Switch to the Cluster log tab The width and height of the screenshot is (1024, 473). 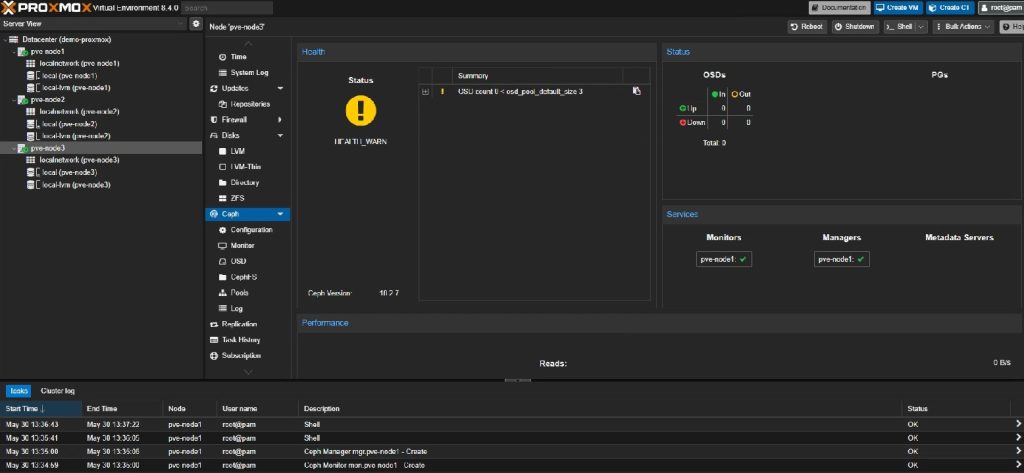(57, 391)
